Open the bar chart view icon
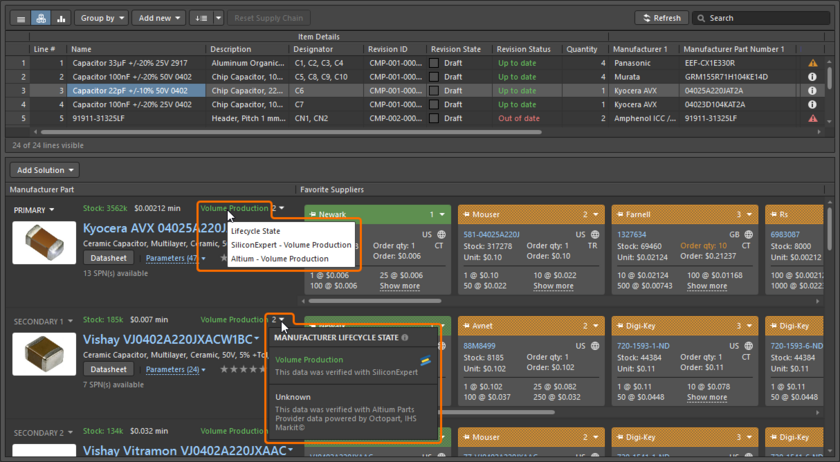 coord(61,18)
